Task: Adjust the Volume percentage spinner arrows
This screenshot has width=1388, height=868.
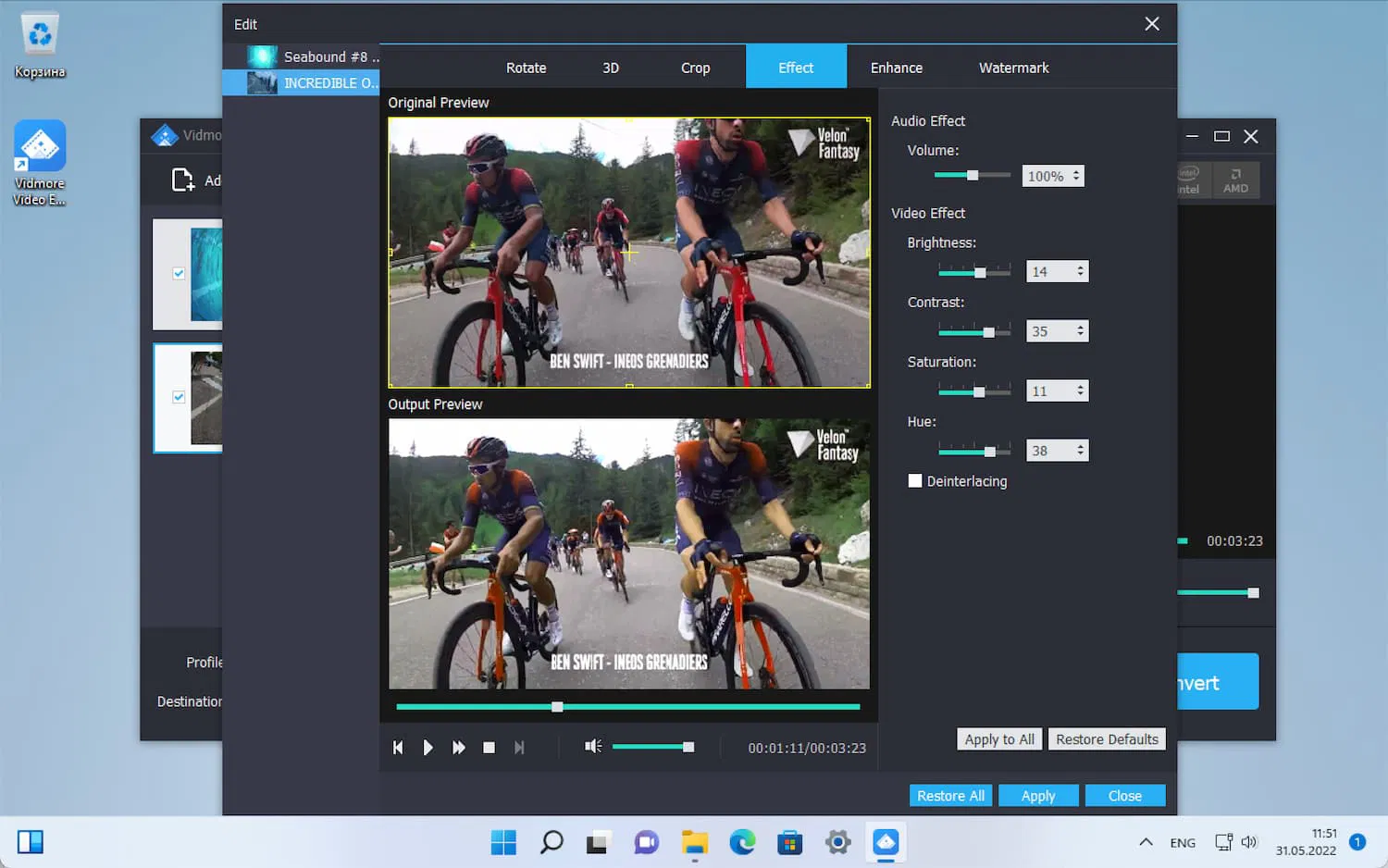Action: pos(1076,176)
